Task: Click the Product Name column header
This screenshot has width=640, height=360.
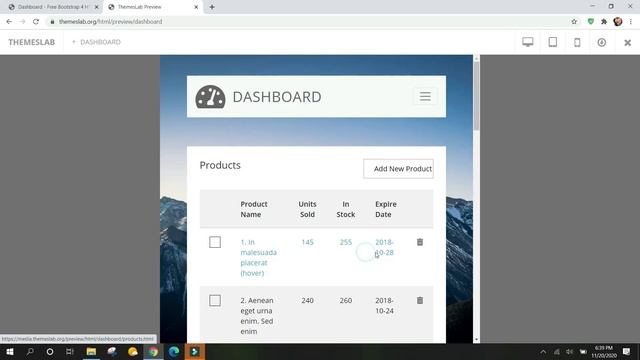Action: pyautogui.click(x=254, y=209)
